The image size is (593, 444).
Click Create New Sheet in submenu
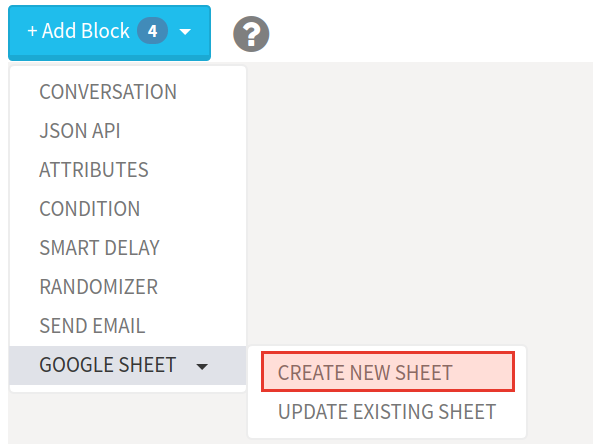[x=388, y=372]
